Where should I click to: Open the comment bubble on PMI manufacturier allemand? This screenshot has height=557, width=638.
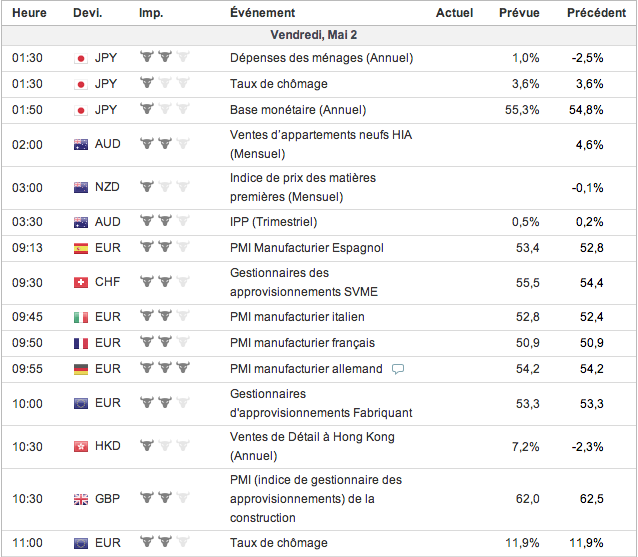click(398, 369)
